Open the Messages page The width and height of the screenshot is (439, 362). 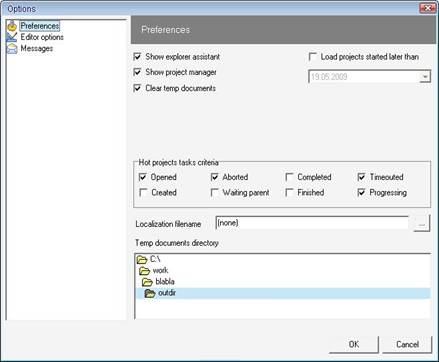click(37, 49)
